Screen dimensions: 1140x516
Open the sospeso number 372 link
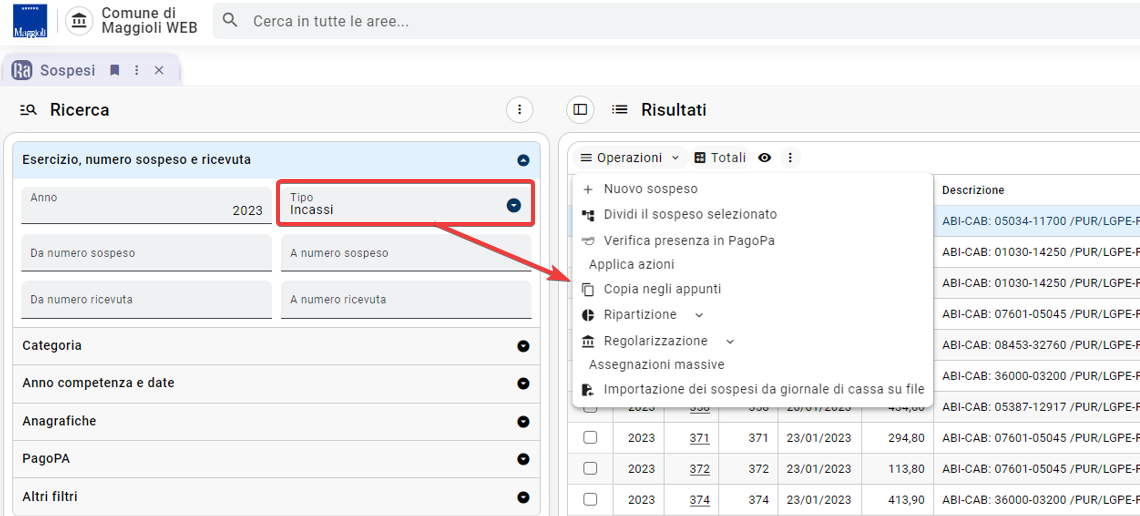click(699, 469)
